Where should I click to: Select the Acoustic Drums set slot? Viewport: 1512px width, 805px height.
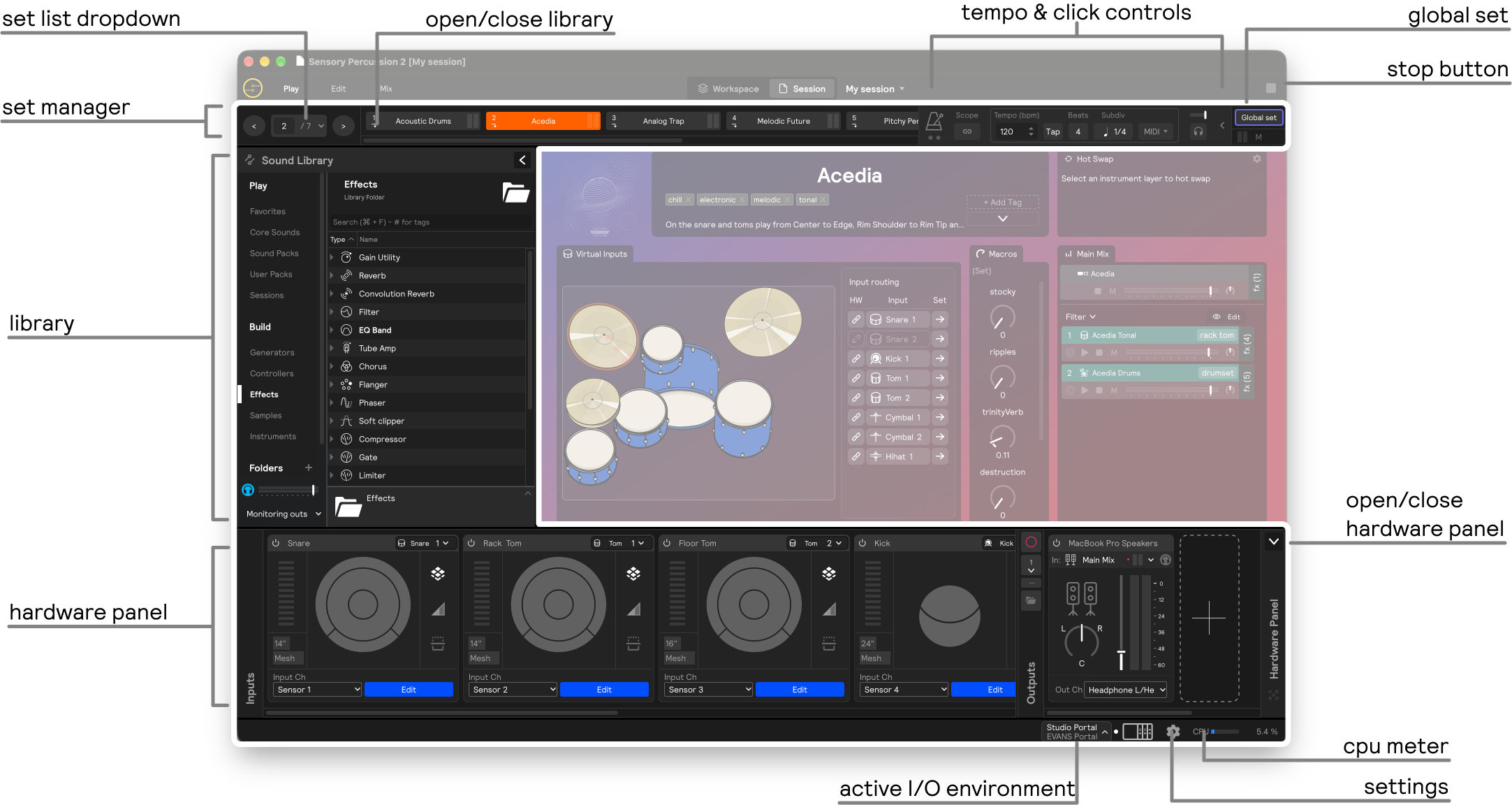[423, 121]
